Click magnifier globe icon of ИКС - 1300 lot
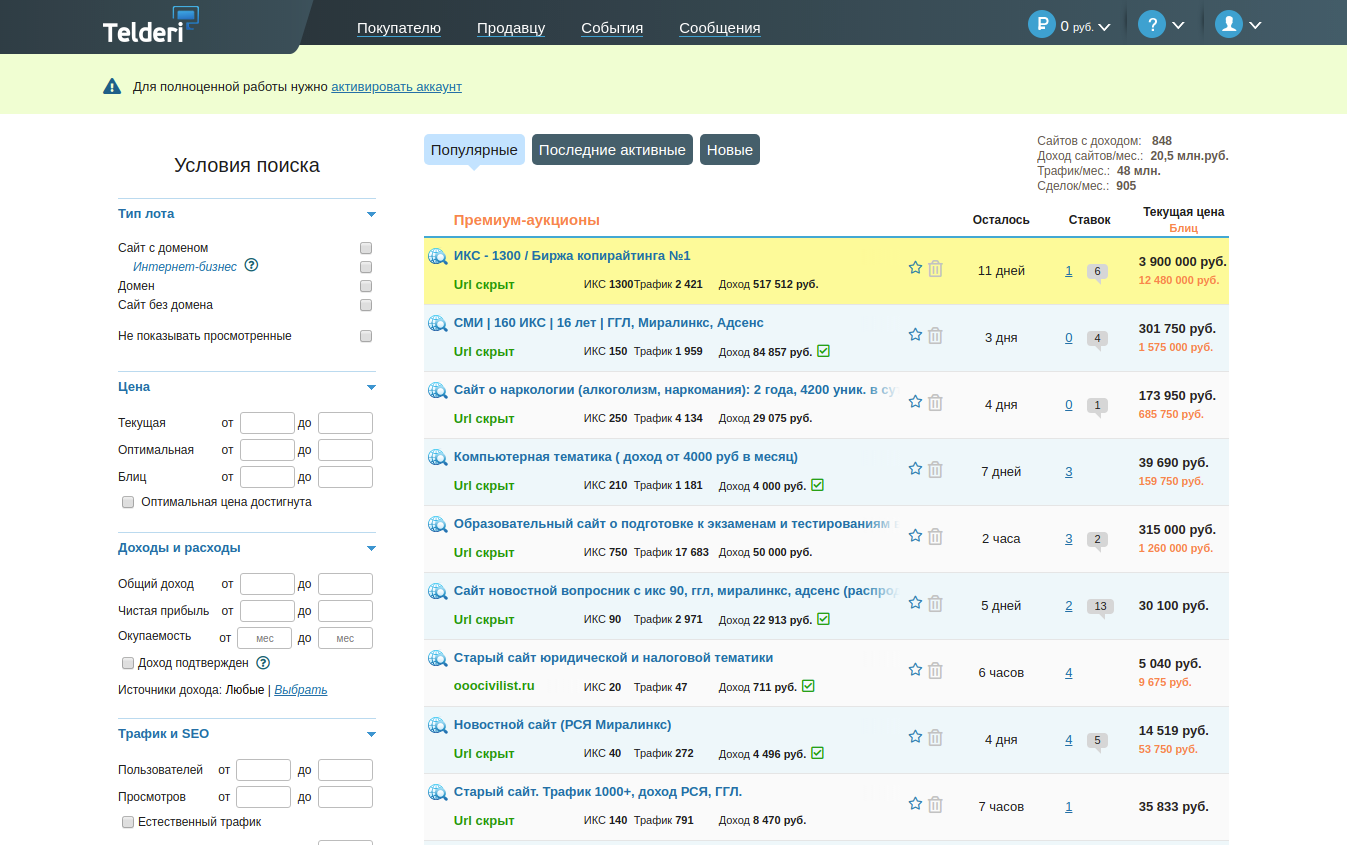 438,256
